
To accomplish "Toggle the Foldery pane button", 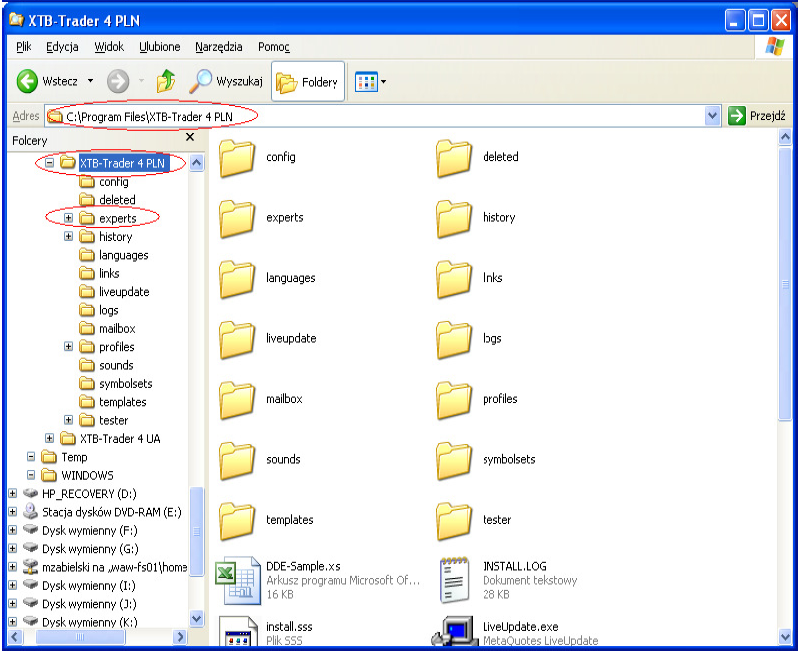I will coord(308,82).
